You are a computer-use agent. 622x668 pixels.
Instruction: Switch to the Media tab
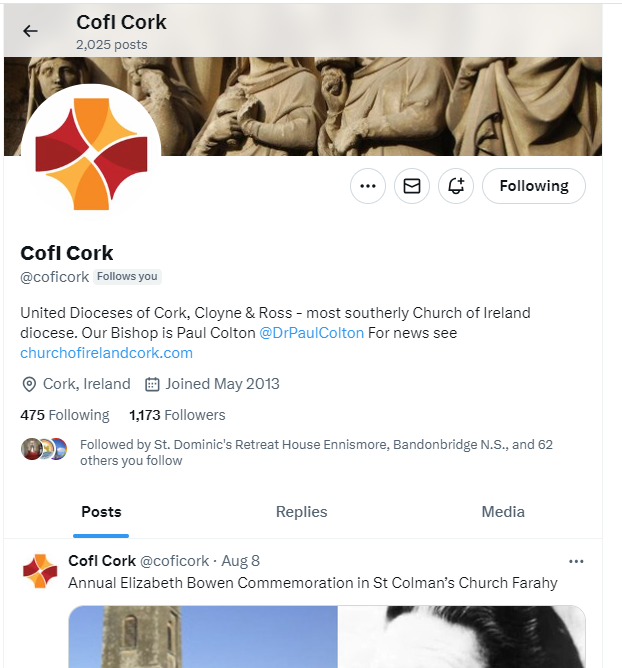(503, 512)
